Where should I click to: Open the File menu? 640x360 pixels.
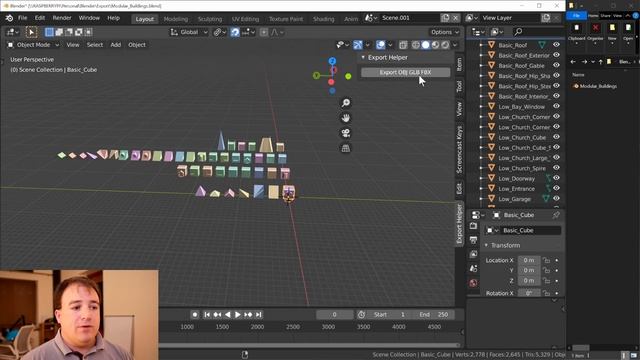pyautogui.click(x=22, y=18)
